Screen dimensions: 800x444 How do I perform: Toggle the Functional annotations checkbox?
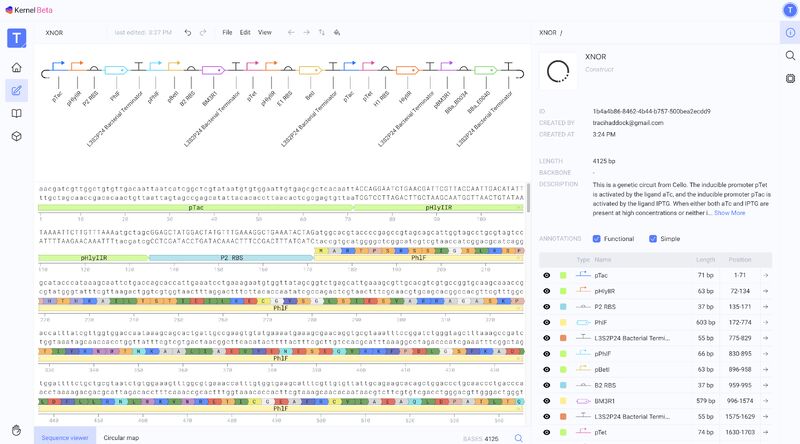point(596,239)
